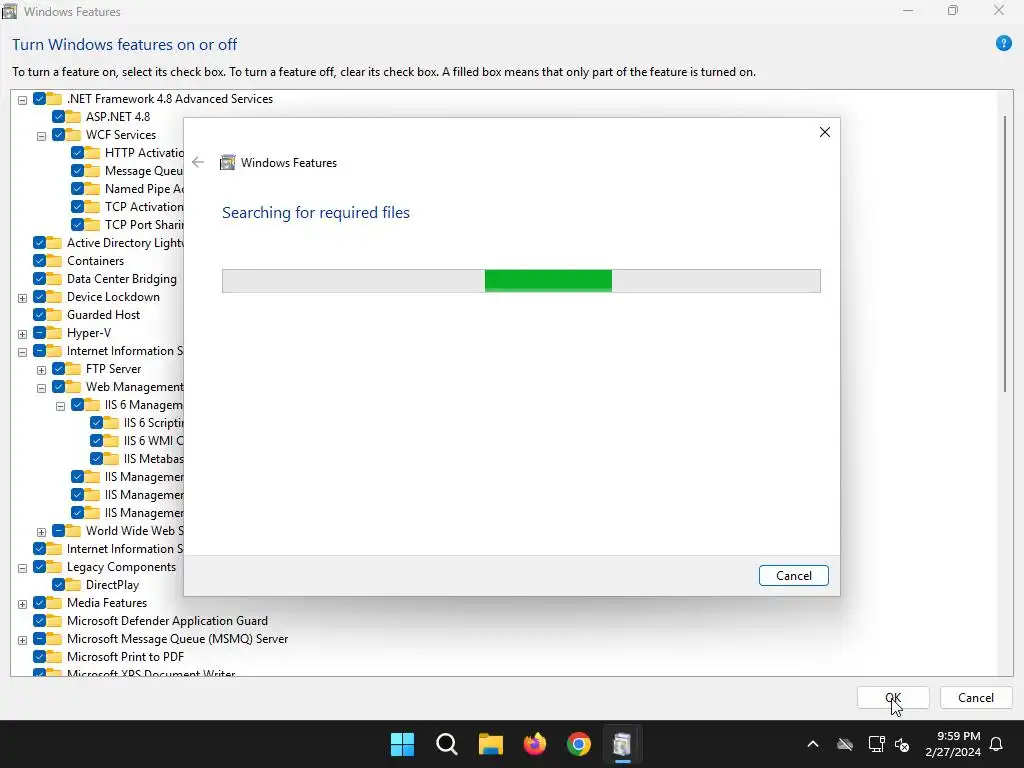
Task: Uncheck the Guarded Host checkbox
Action: pos(39,314)
